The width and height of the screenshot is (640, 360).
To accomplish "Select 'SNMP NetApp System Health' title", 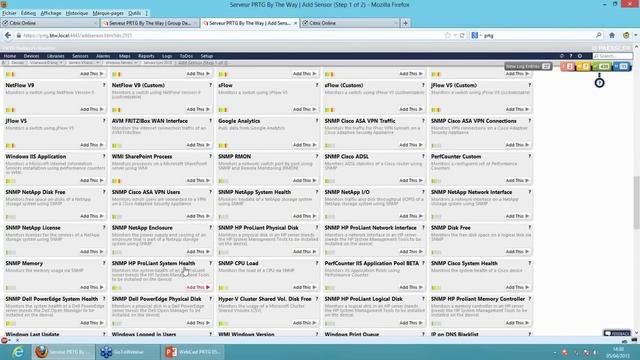I will click(254, 192).
